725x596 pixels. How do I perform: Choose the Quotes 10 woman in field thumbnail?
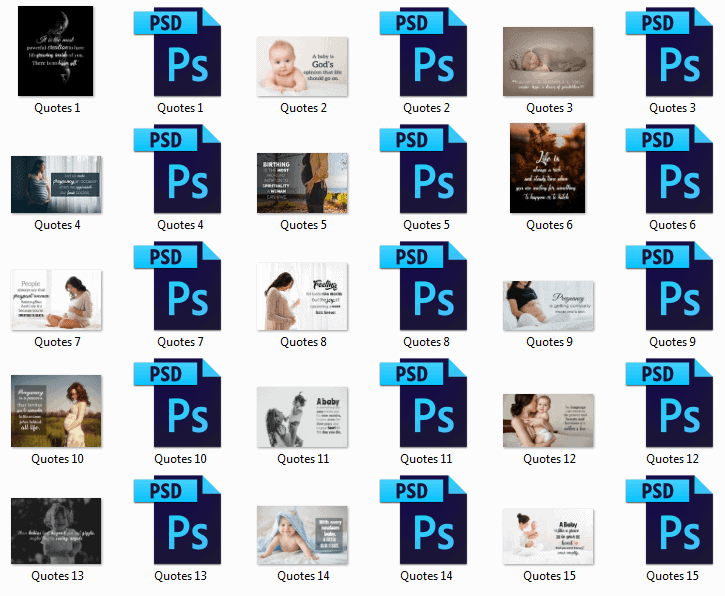coord(56,411)
